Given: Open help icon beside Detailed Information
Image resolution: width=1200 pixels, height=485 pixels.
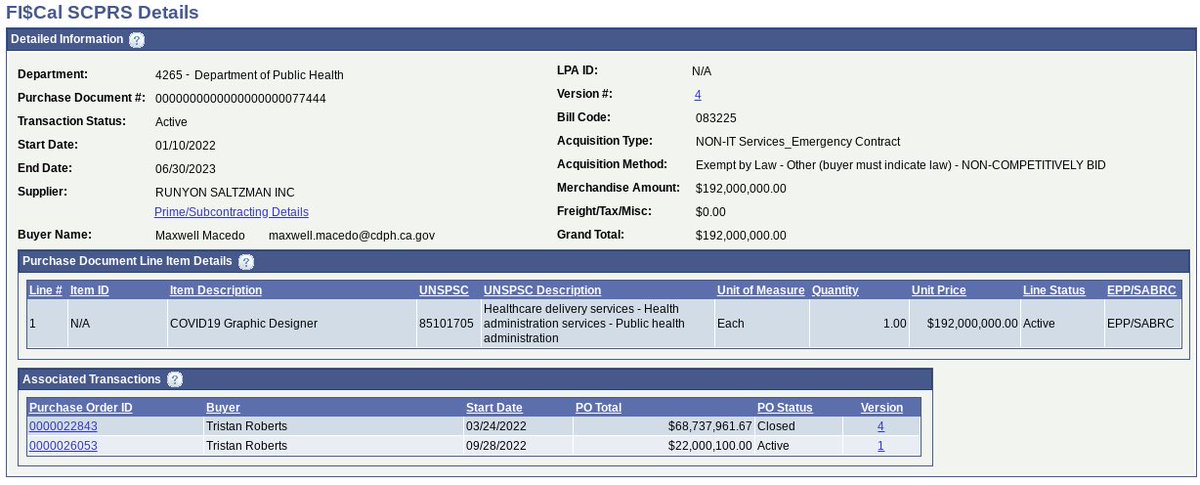Looking at the screenshot, I should point(137,40).
